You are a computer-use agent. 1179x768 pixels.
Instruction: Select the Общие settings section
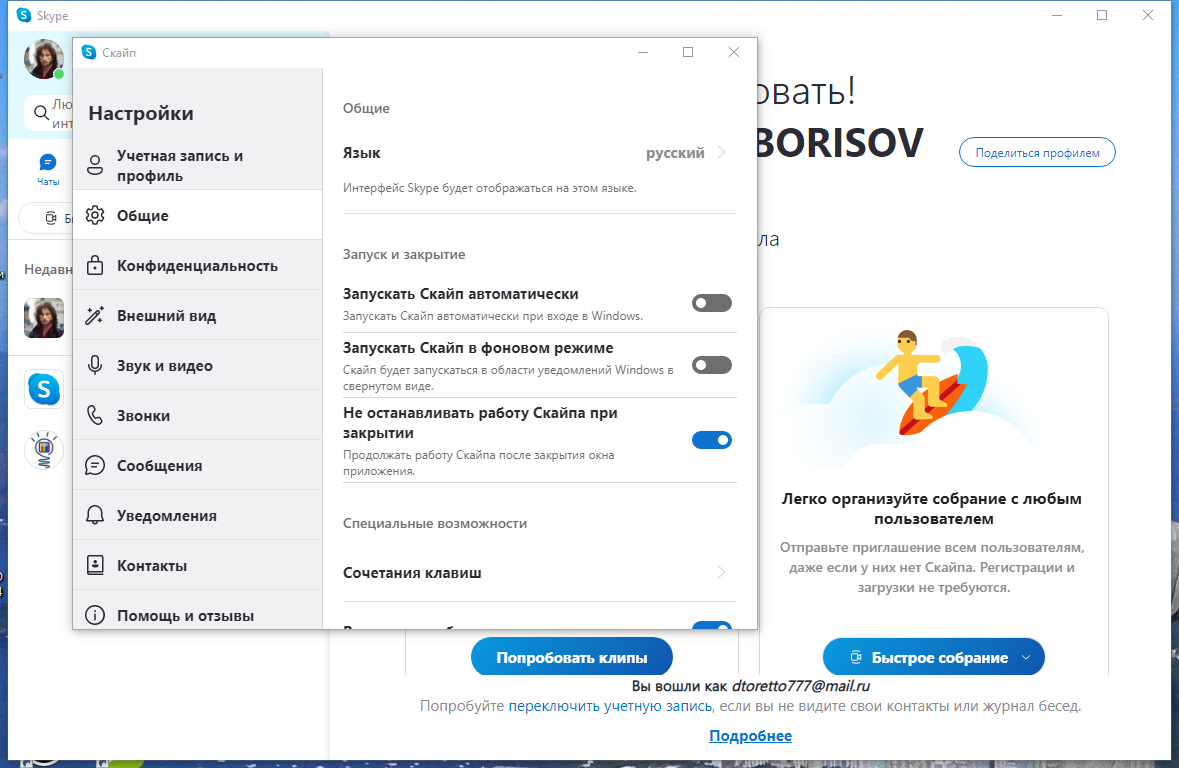point(198,215)
